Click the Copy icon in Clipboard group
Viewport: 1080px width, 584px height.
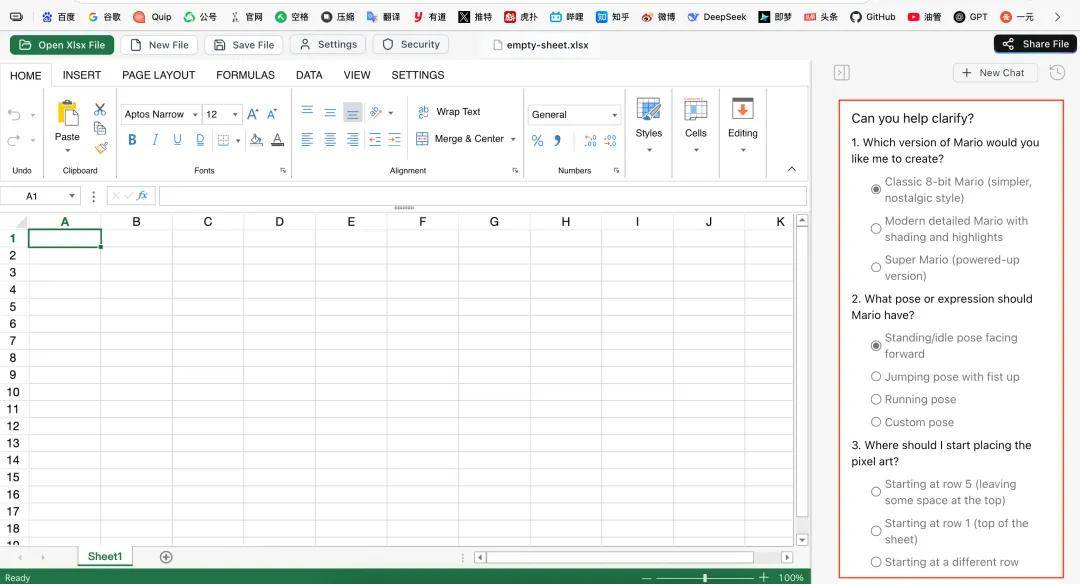pyautogui.click(x=100, y=128)
